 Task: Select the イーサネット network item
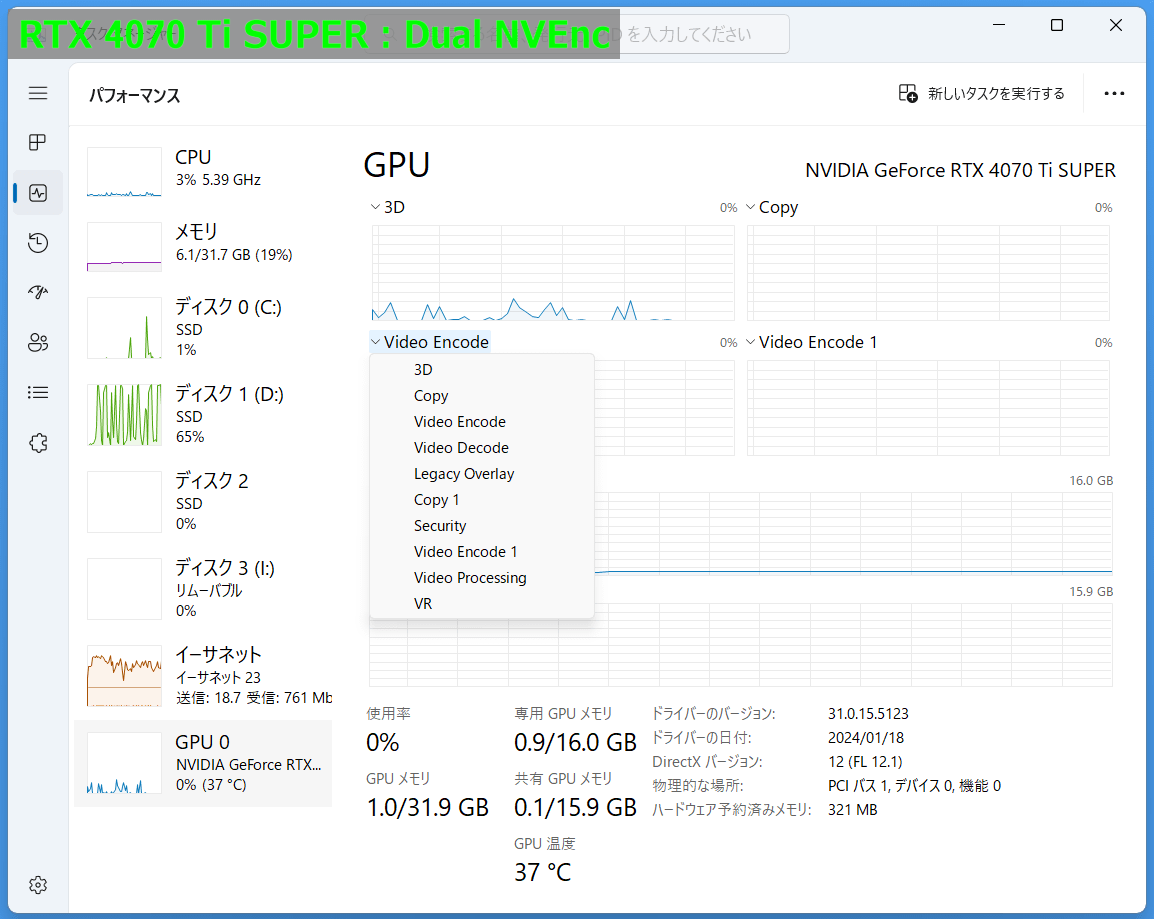pyautogui.click(x=203, y=675)
